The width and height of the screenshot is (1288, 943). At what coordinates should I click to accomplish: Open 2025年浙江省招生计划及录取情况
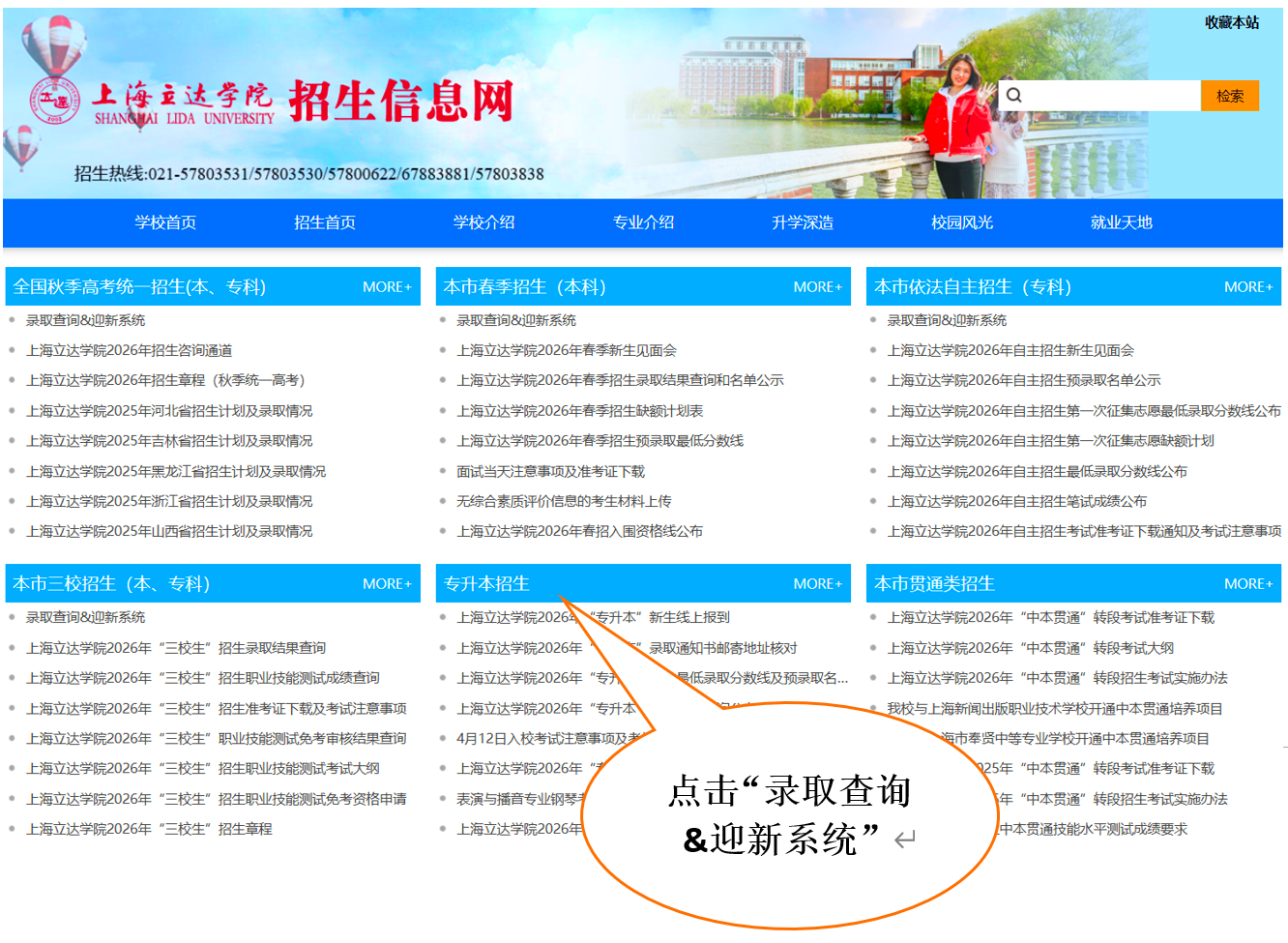click(169, 501)
